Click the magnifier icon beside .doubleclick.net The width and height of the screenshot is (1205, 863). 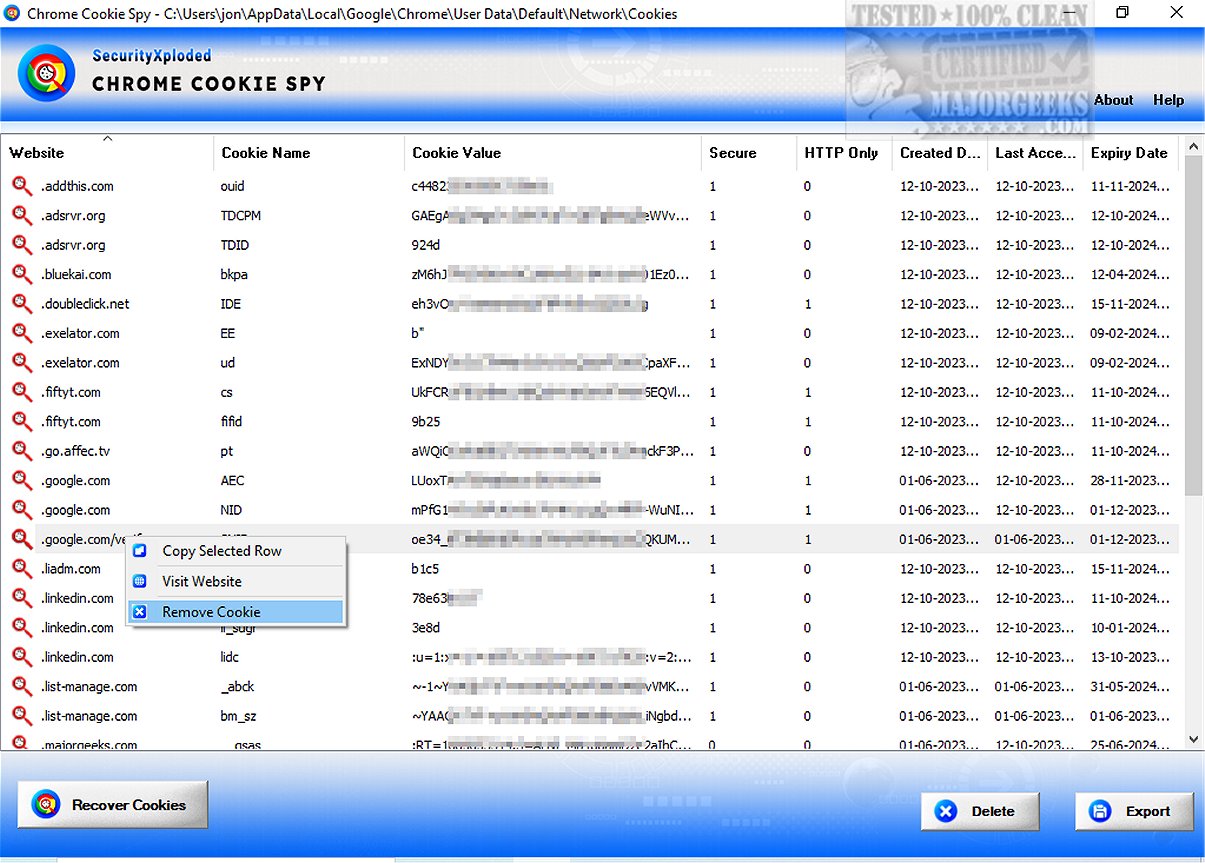click(x=22, y=304)
